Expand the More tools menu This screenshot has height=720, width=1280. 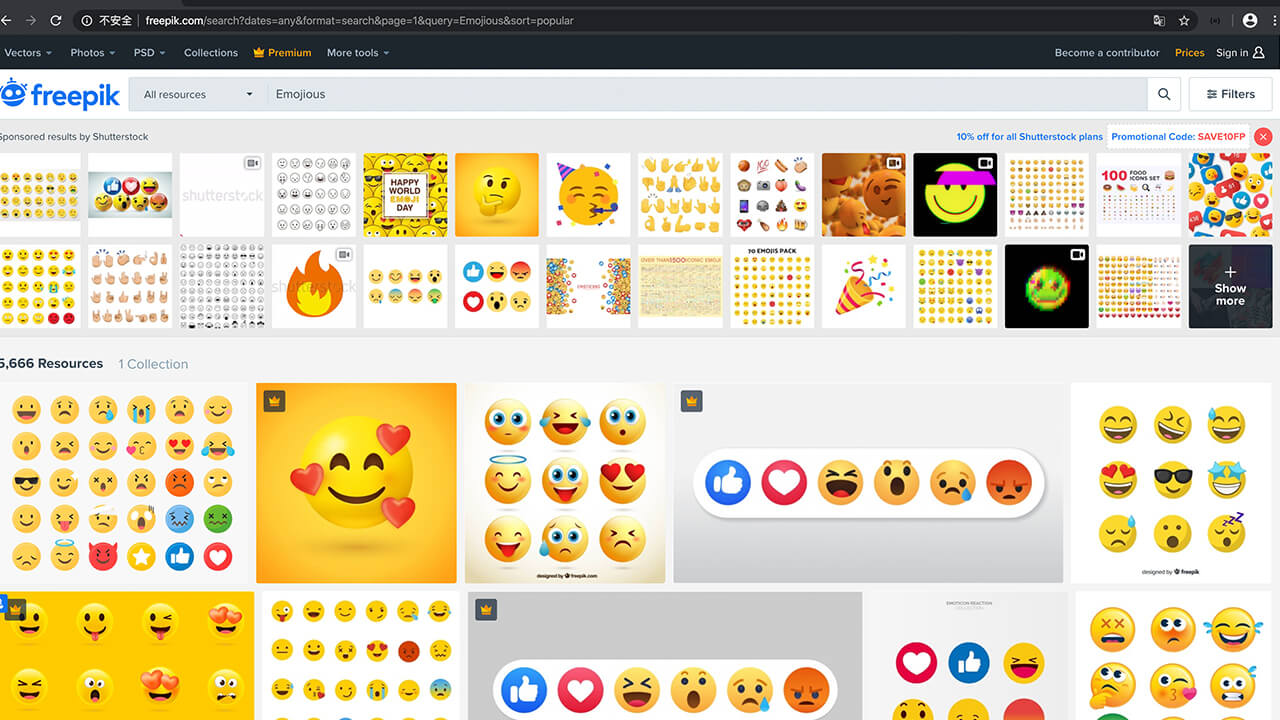coord(357,52)
